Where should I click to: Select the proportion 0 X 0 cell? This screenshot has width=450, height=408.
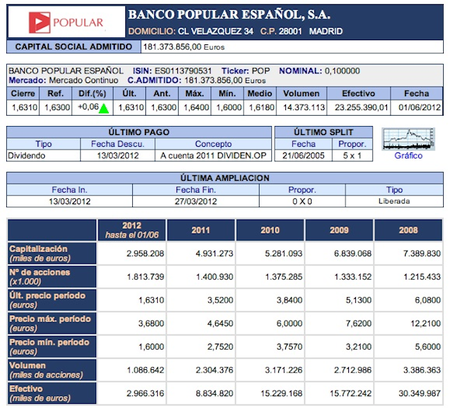[302, 201]
